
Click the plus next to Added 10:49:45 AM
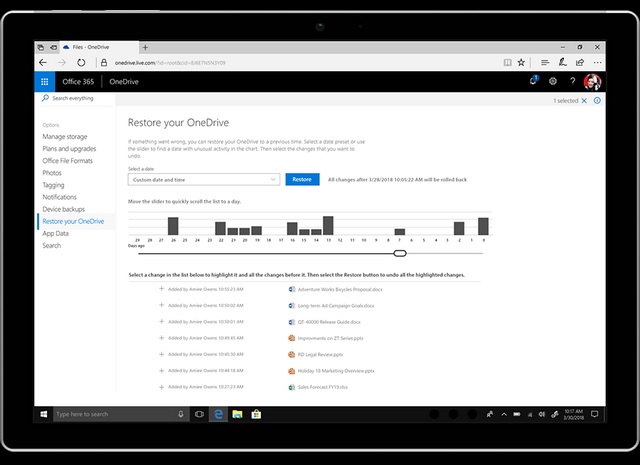[162, 338]
